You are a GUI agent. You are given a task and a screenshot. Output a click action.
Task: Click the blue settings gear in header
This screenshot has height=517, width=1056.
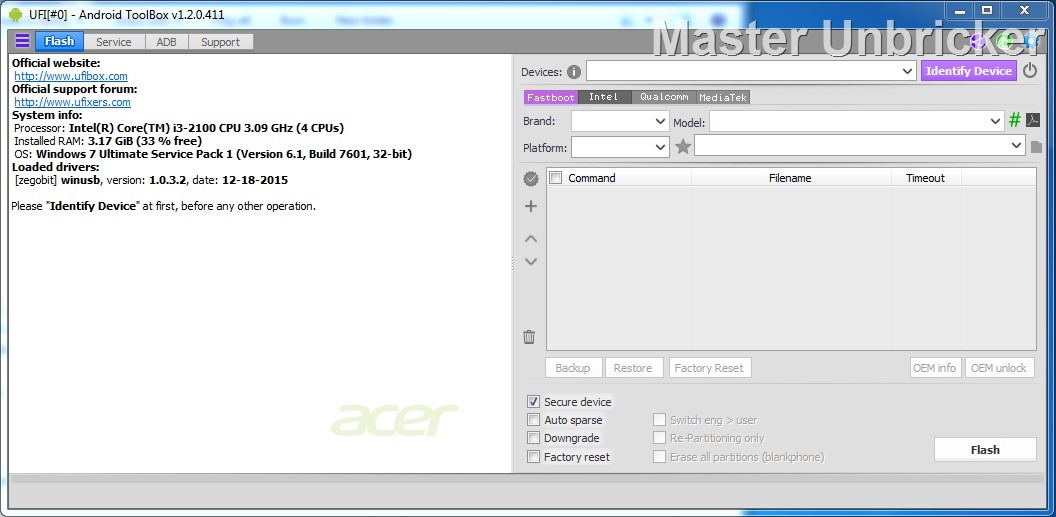[1032, 42]
